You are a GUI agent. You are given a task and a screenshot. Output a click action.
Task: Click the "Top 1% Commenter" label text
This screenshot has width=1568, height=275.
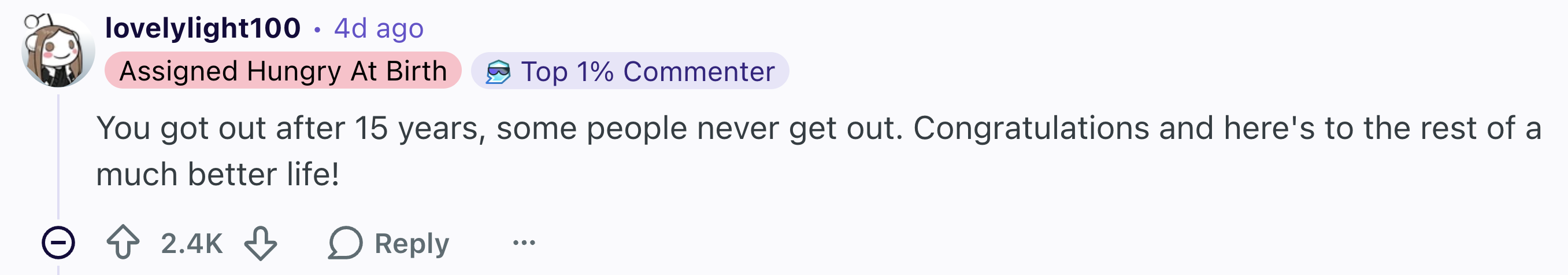click(648, 71)
